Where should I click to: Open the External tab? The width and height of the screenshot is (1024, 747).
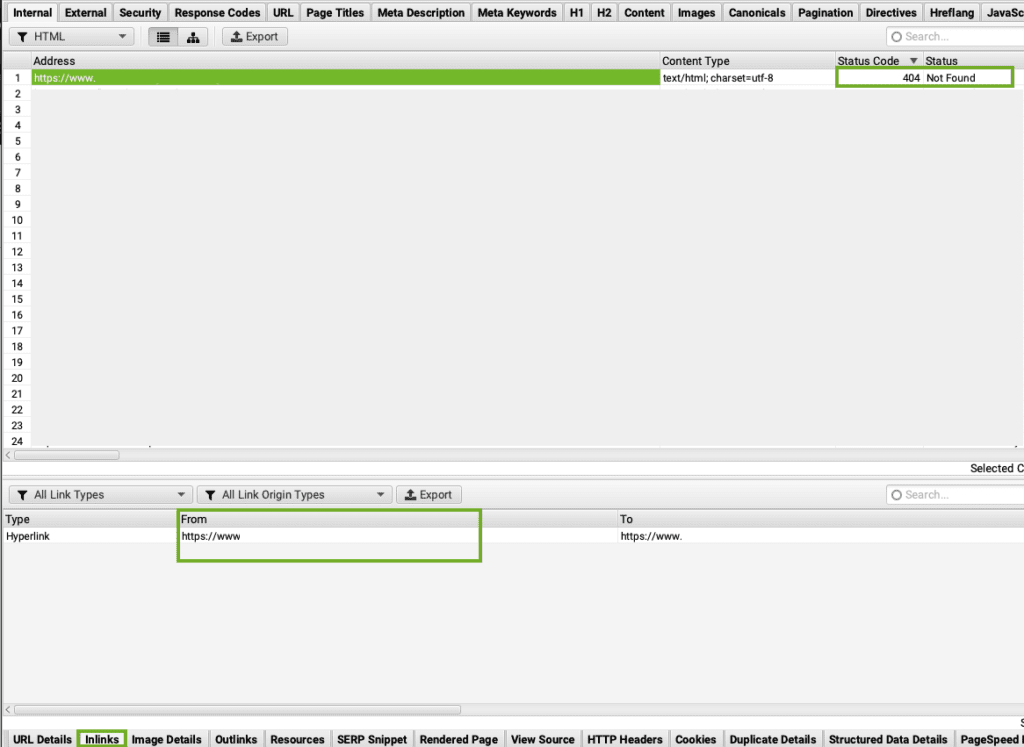coord(86,12)
